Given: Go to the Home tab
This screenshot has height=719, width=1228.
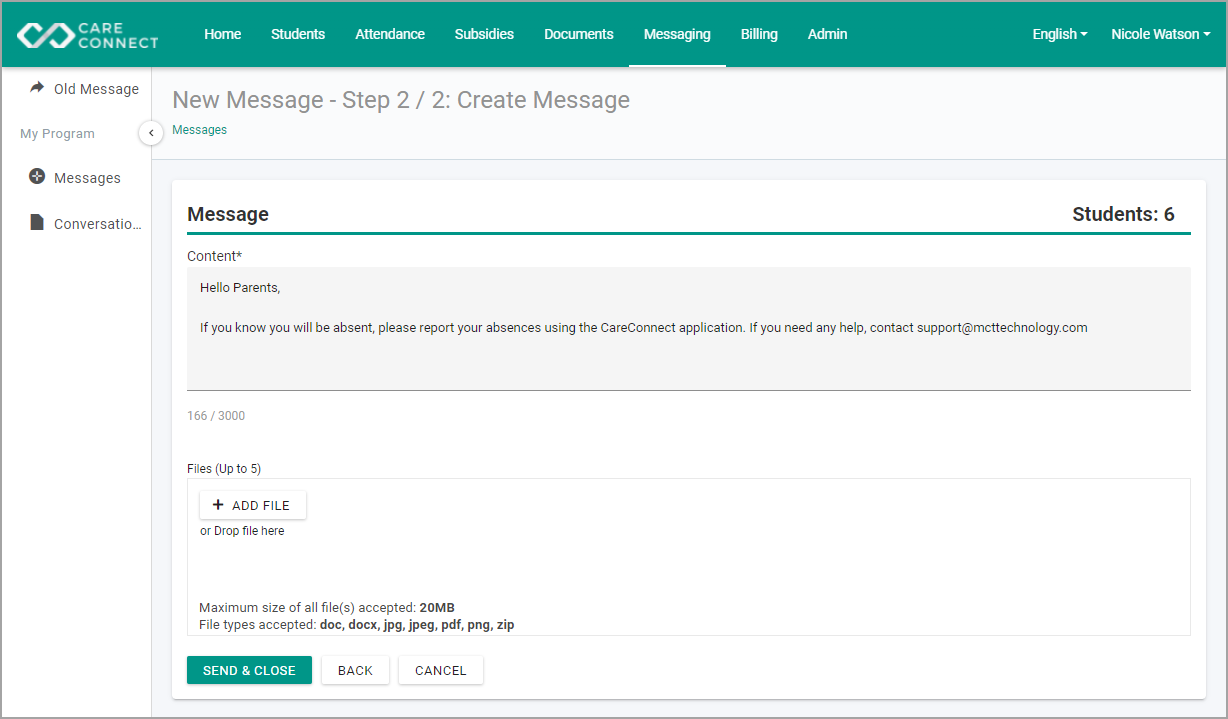Looking at the screenshot, I should [x=222, y=34].
